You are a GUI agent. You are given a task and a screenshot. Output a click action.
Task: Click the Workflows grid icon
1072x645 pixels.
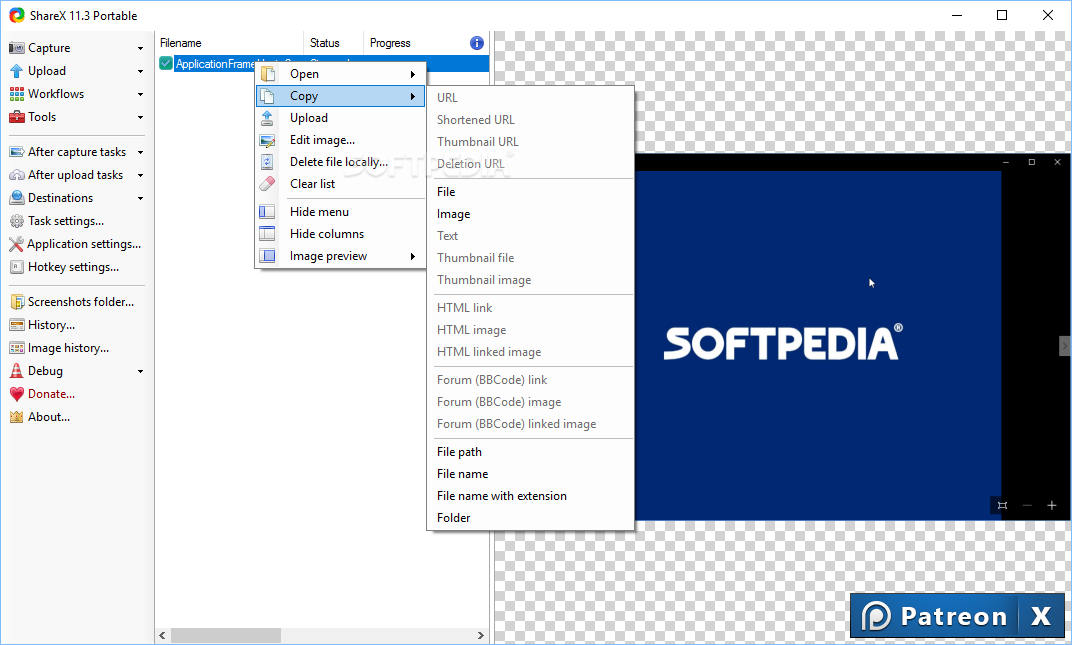[x=16, y=94]
